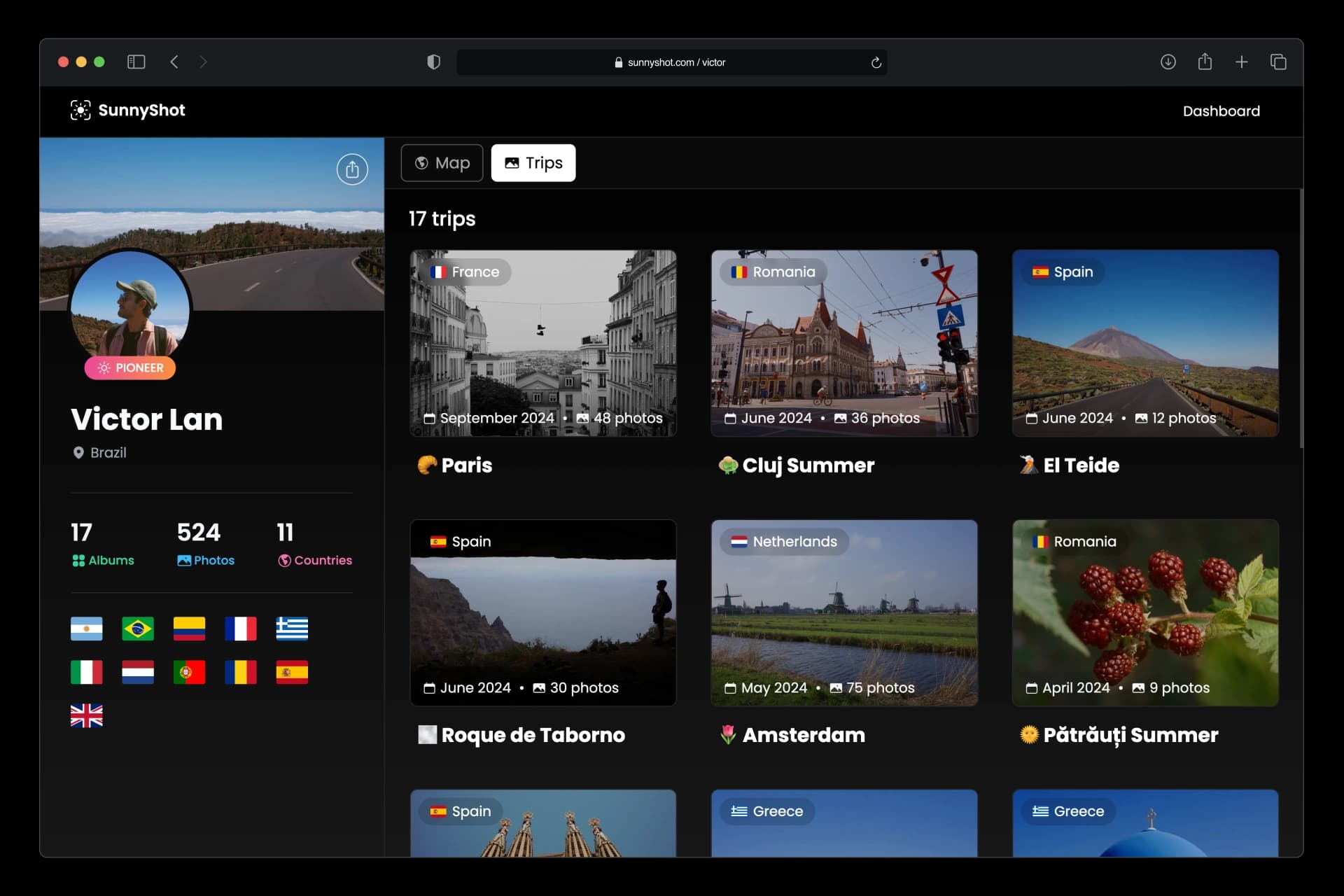This screenshot has height=896, width=1344.
Task: Click the SunnyShot logo icon
Action: [80, 111]
